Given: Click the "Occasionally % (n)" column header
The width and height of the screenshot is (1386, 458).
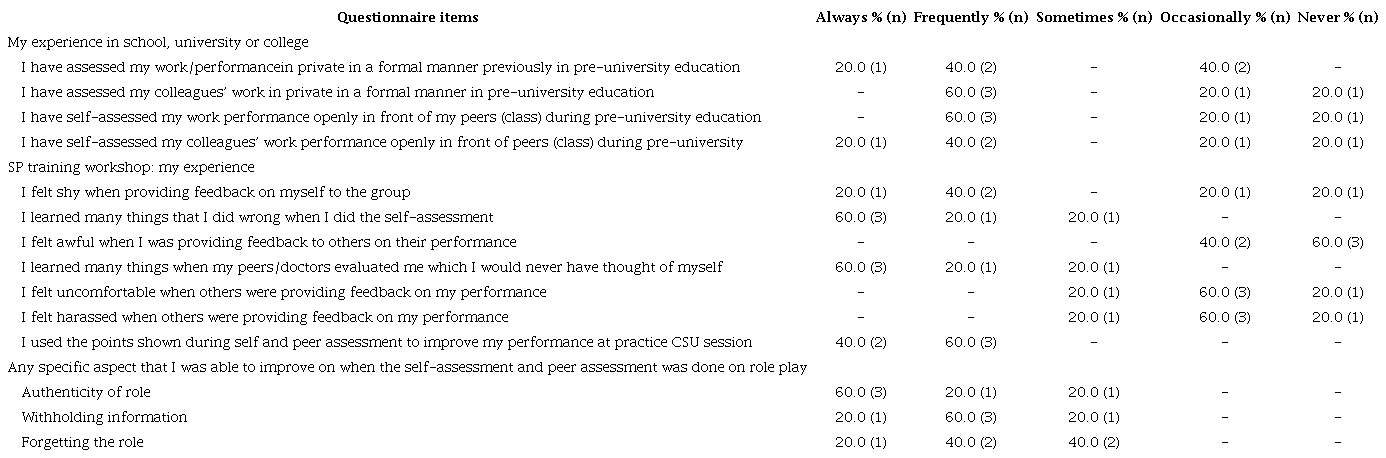Looking at the screenshot, I should point(1224,17).
